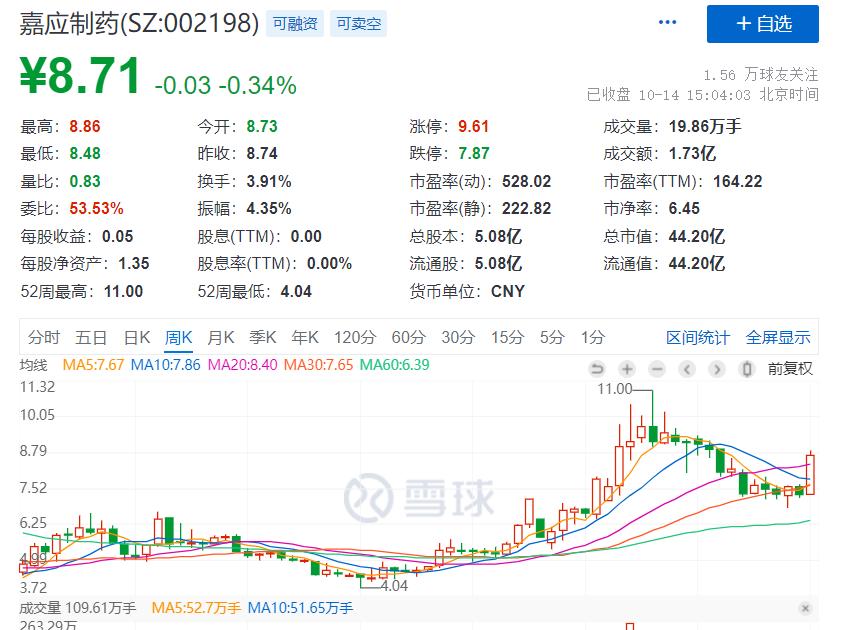Click the MA30:7.65 moving average label
This screenshot has width=842, height=630.
coord(318,365)
